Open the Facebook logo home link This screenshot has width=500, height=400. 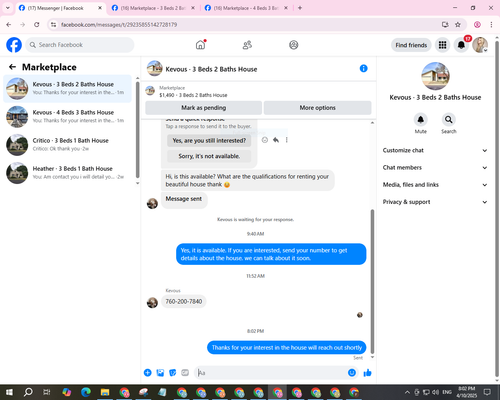point(14,45)
